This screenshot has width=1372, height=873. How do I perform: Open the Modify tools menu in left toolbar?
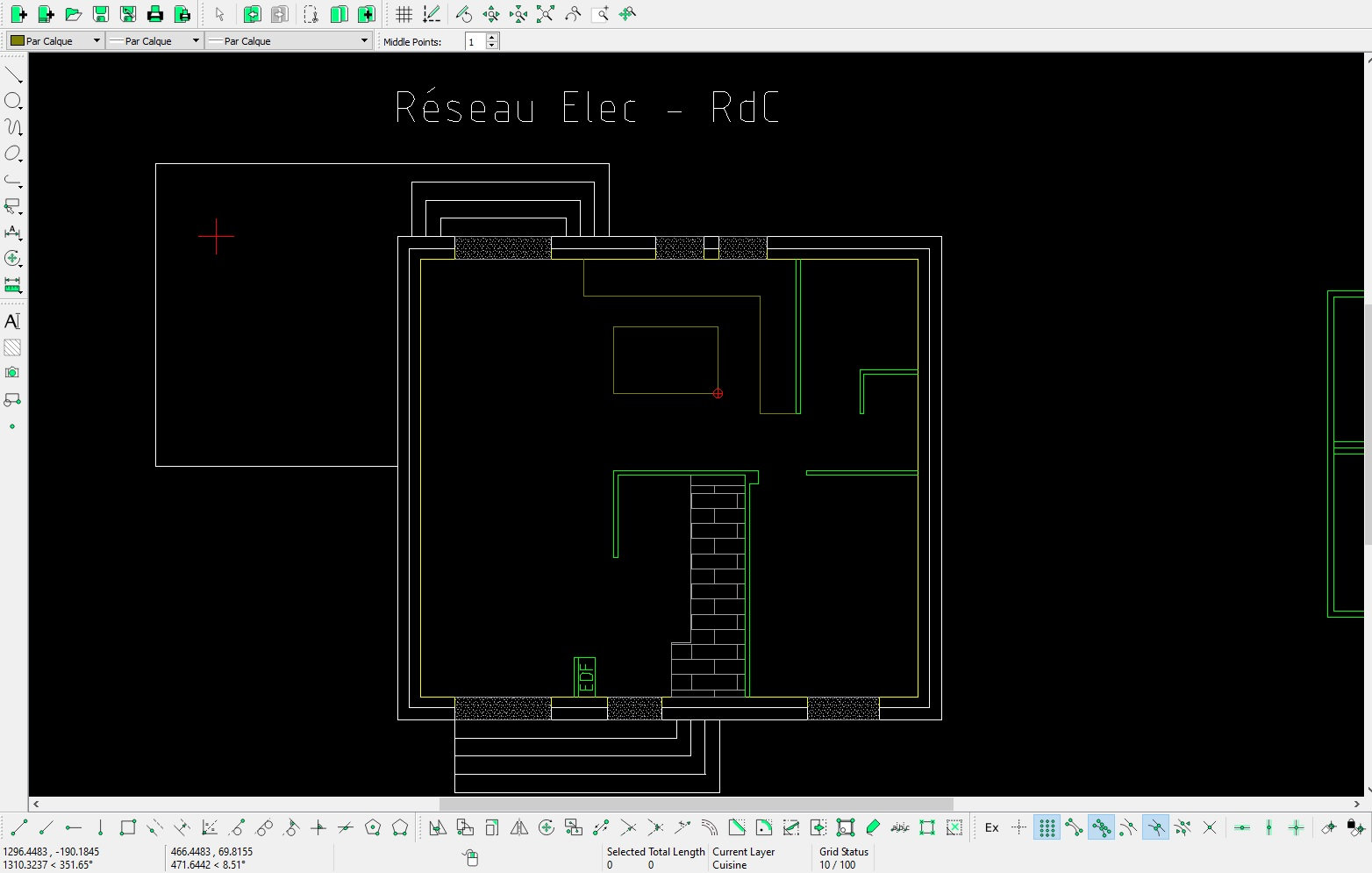coord(13,259)
